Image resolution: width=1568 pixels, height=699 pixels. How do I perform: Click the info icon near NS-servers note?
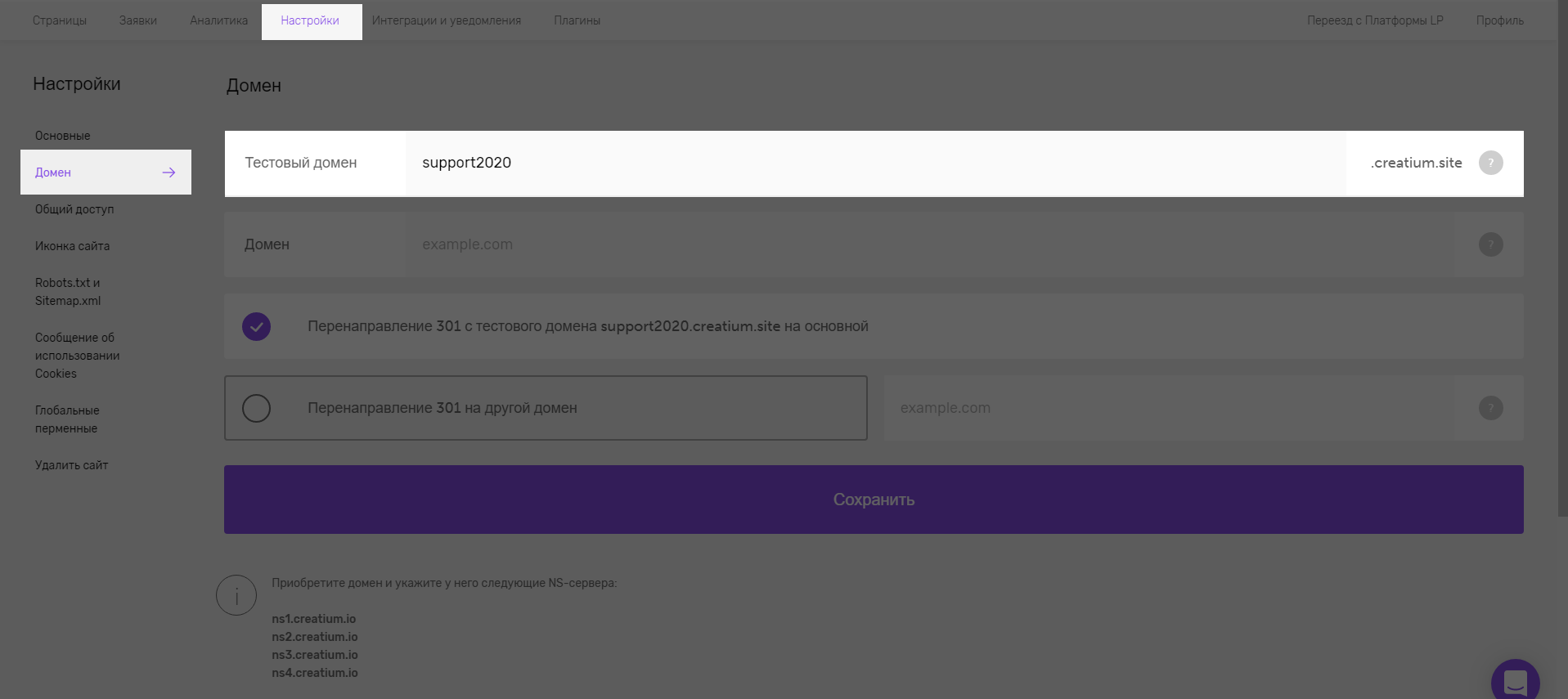236,595
